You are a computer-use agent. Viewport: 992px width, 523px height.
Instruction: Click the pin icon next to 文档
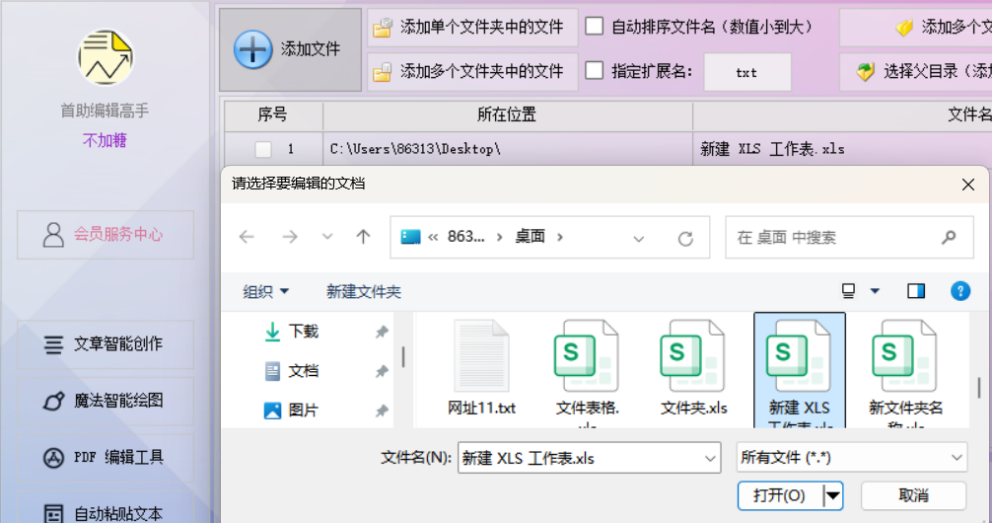(x=381, y=372)
